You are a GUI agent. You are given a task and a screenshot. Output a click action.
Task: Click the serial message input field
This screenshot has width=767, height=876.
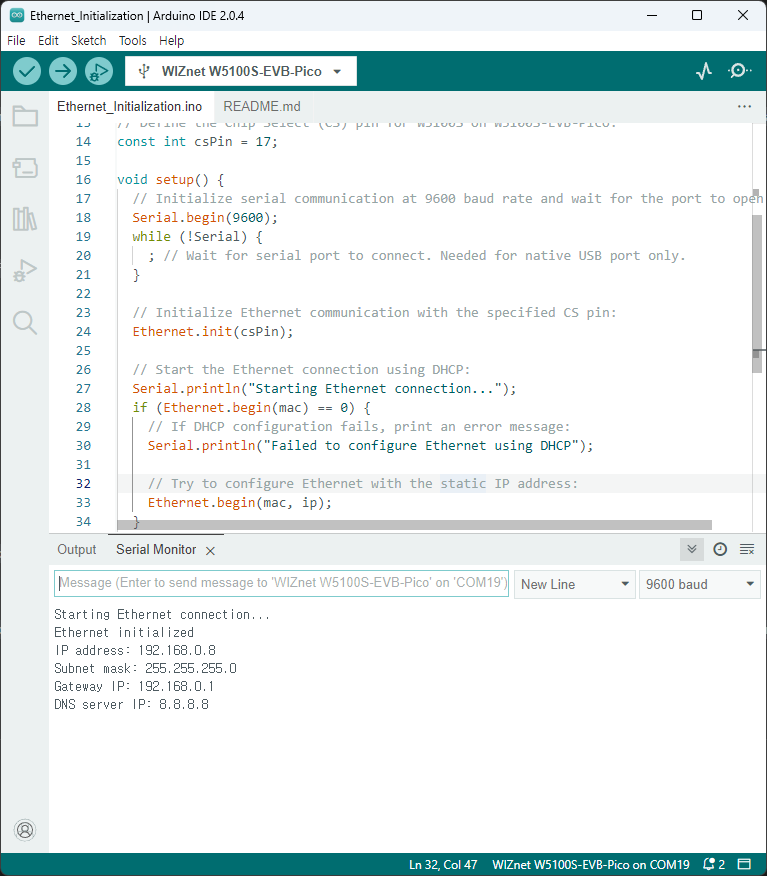pyautogui.click(x=282, y=583)
